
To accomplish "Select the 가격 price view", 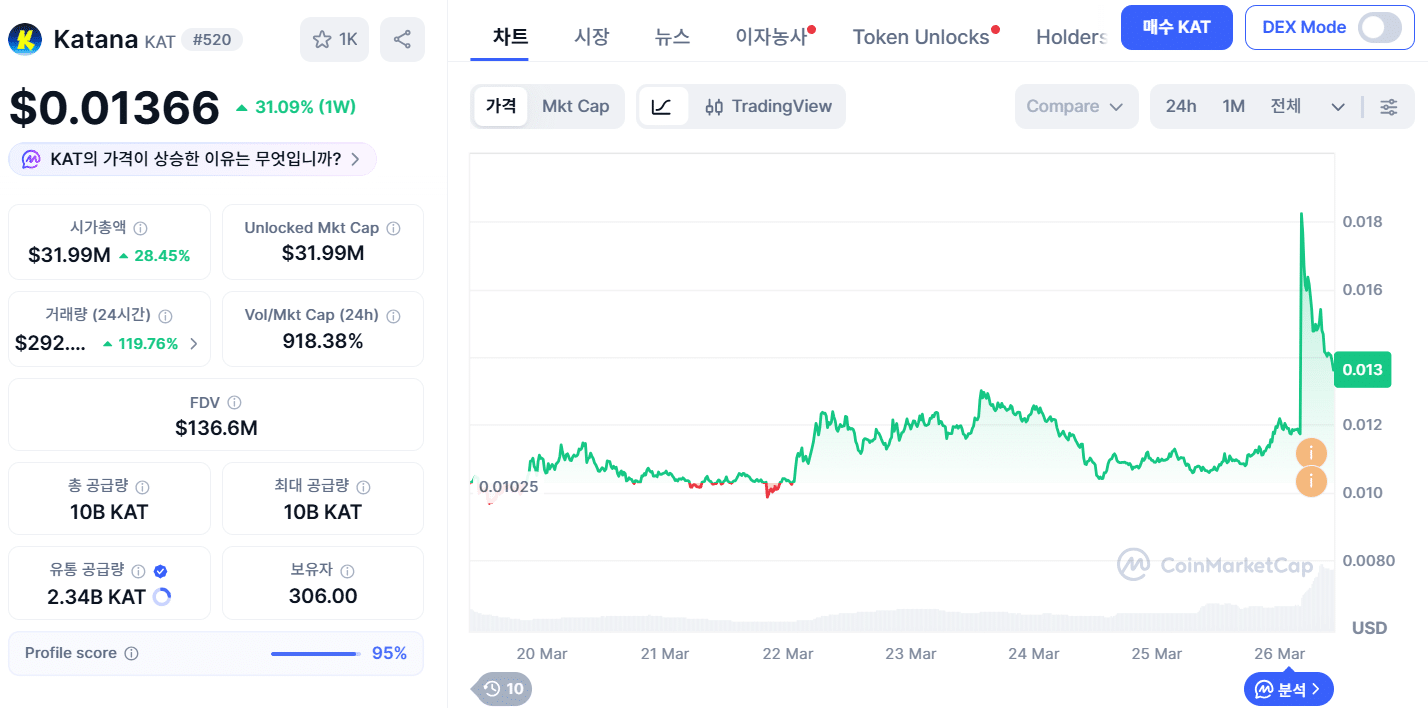I will click(x=501, y=106).
